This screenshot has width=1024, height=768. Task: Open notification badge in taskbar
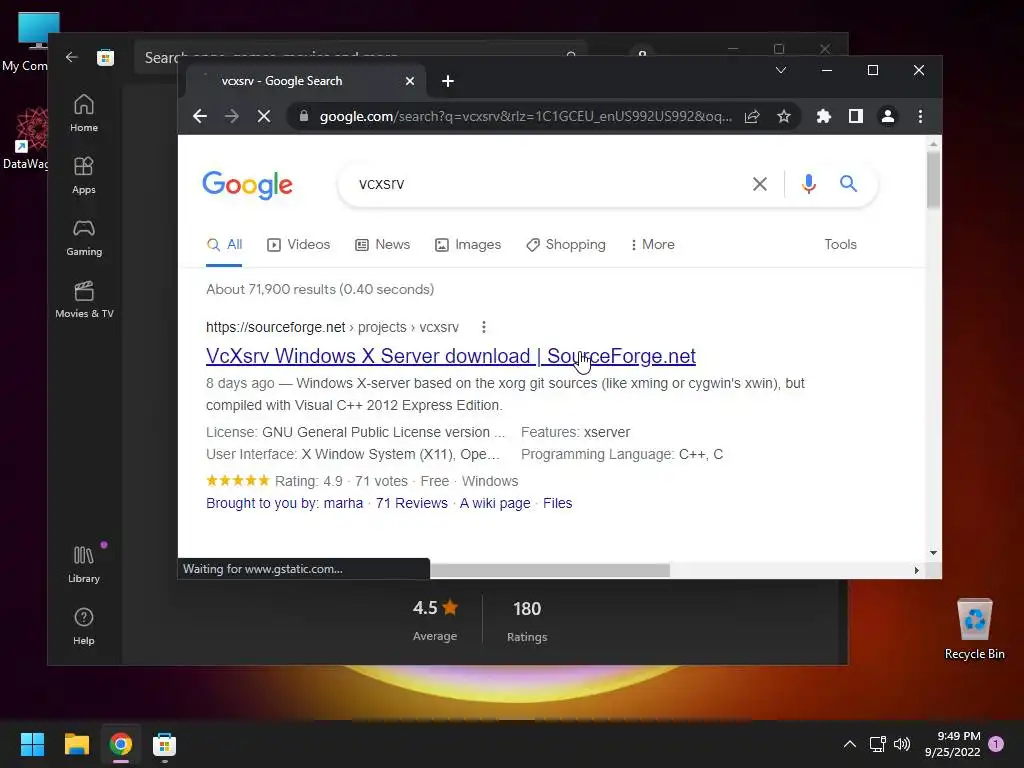pos(996,744)
